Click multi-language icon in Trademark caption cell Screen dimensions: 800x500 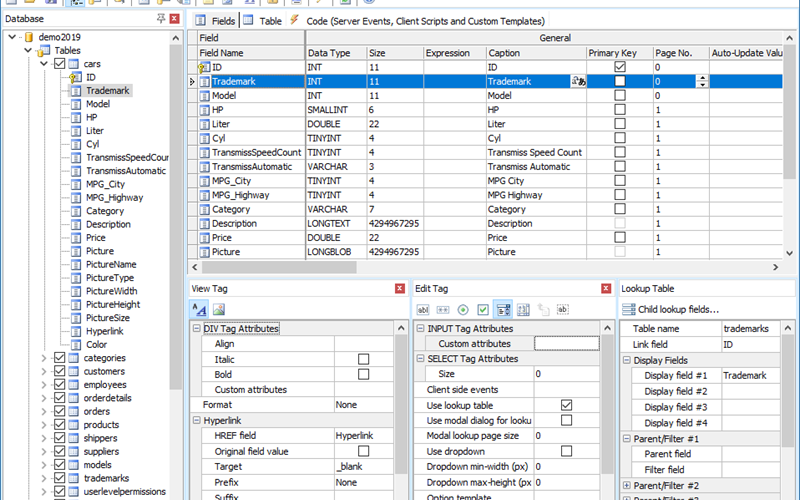point(578,81)
